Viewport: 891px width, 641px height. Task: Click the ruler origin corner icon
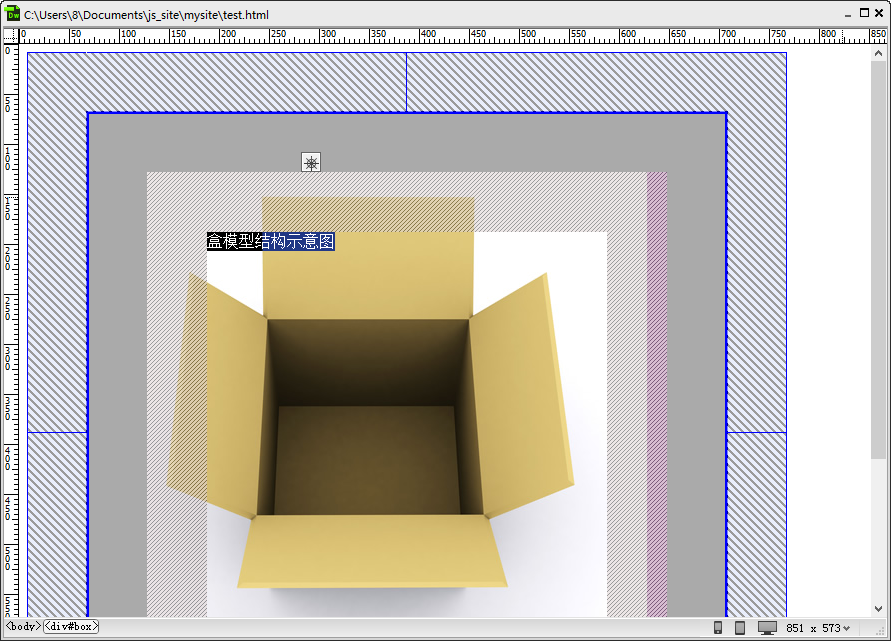point(11,36)
